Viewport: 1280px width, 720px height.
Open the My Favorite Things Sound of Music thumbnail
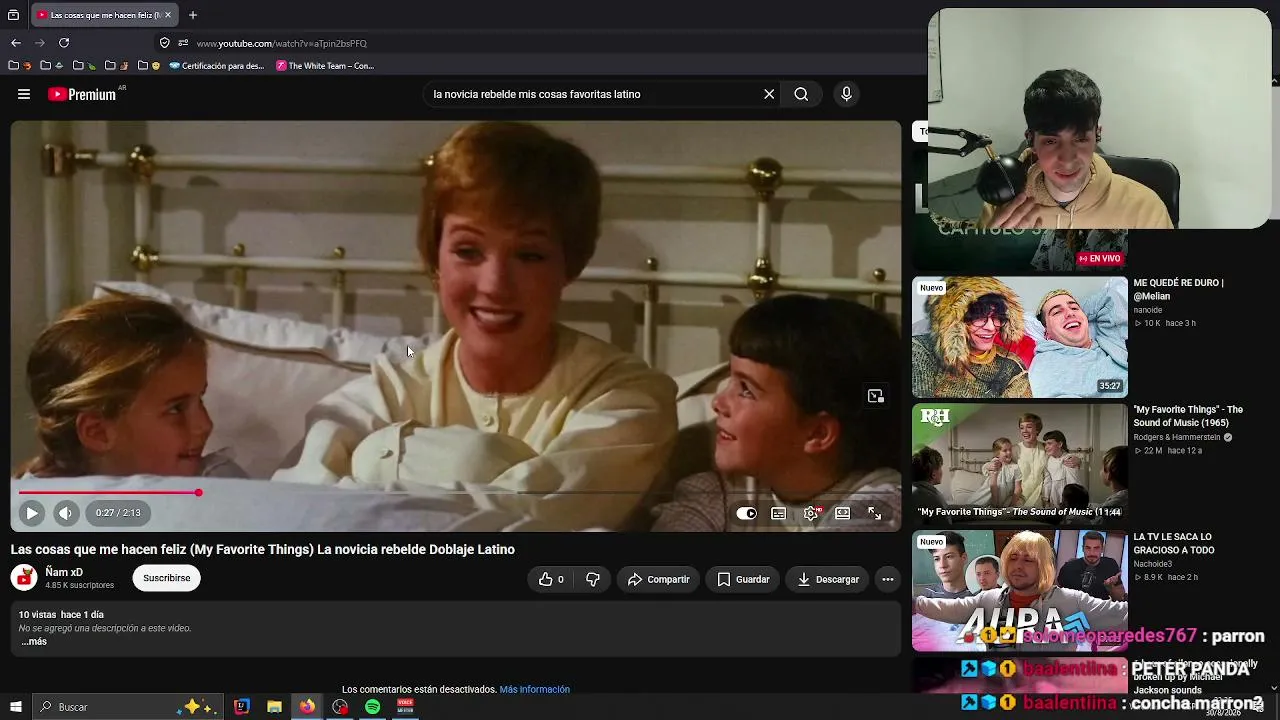click(x=1020, y=464)
